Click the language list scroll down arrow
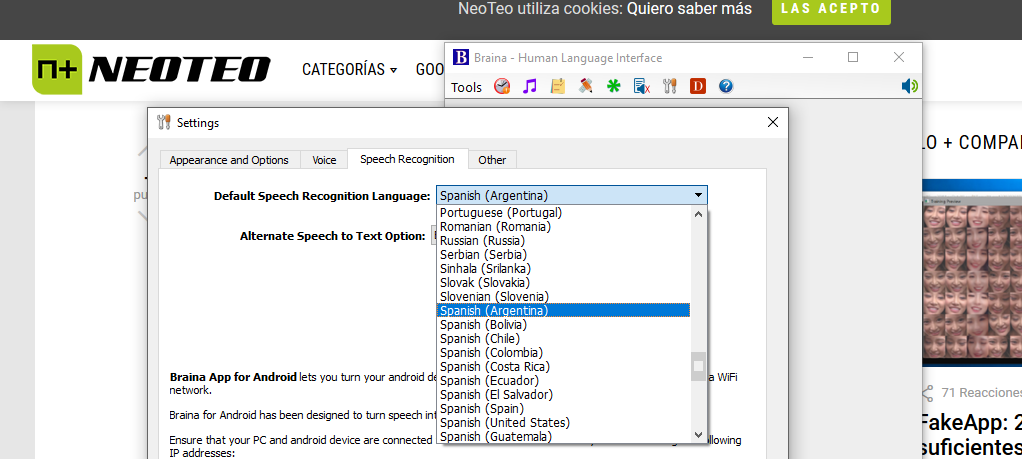This screenshot has width=1022, height=459. coord(698,435)
